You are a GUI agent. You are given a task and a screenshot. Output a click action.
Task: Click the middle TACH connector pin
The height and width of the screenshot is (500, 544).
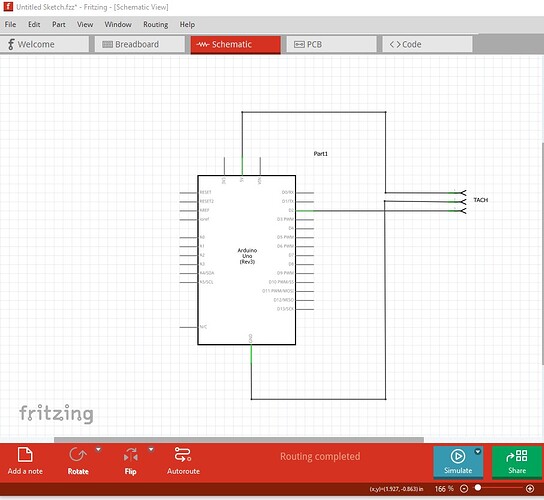point(458,202)
